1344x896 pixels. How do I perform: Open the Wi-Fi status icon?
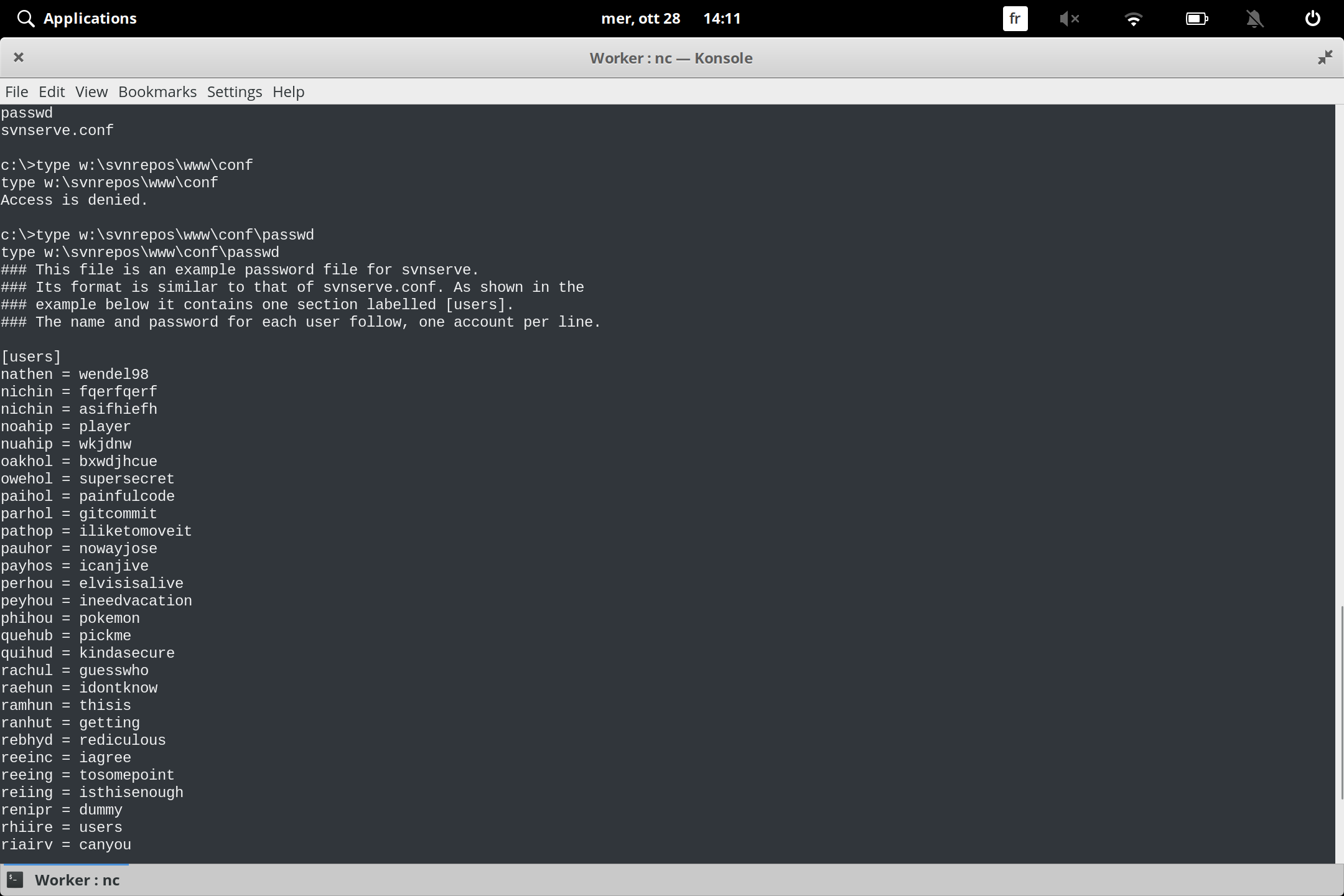[x=1134, y=18]
